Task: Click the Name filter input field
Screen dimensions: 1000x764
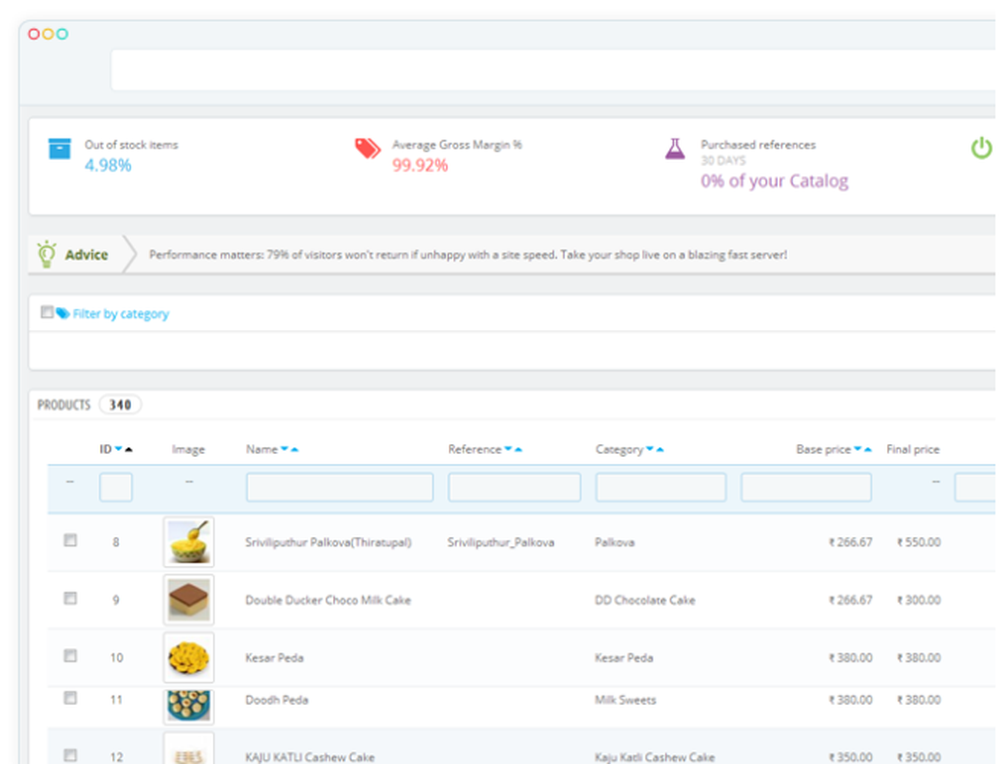Action: click(339, 487)
